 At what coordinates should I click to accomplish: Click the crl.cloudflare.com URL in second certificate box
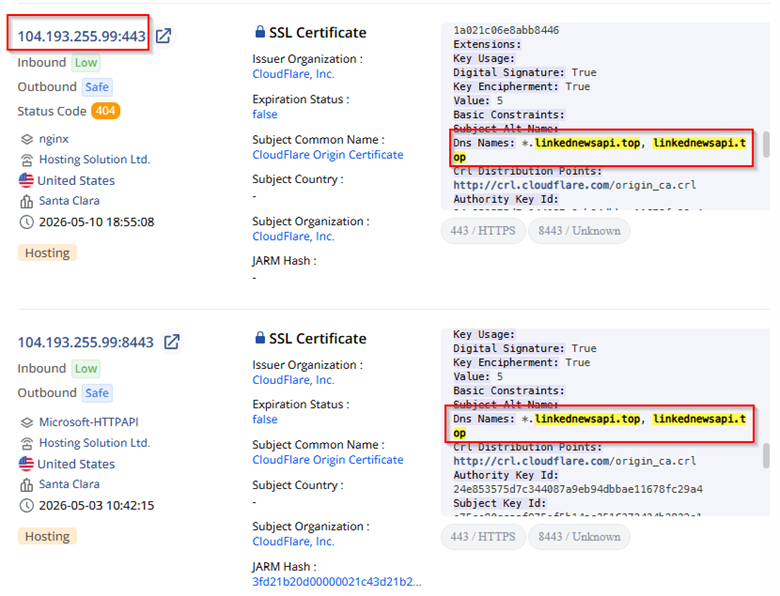[575, 461]
